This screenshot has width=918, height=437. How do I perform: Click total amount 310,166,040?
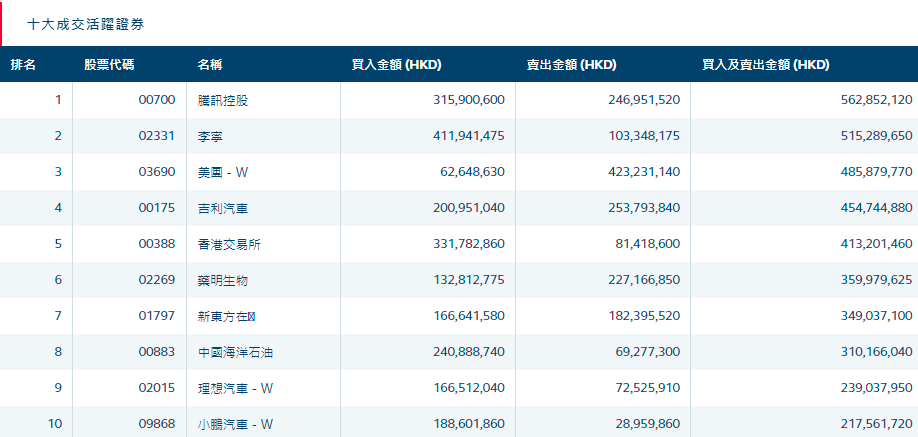tap(876, 352)
